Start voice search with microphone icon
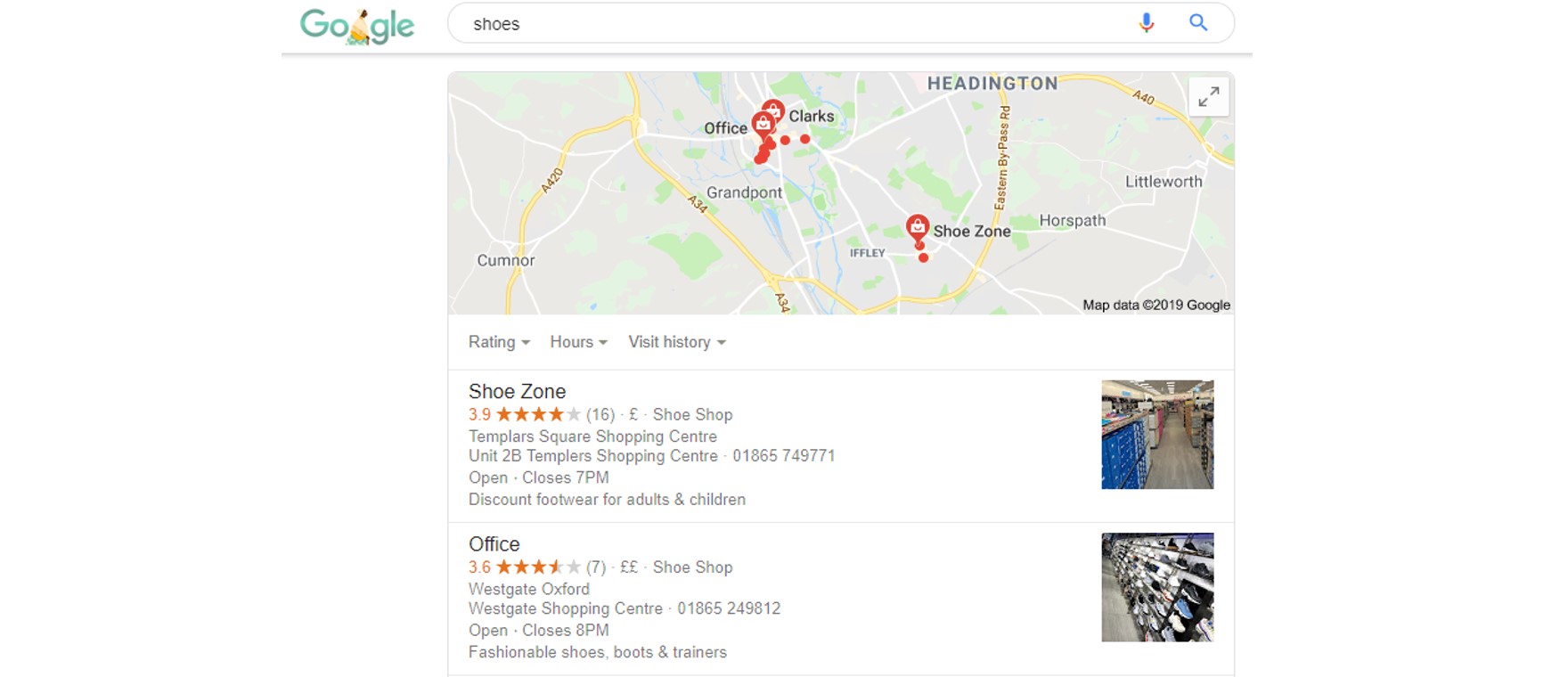 (1147, 23)
